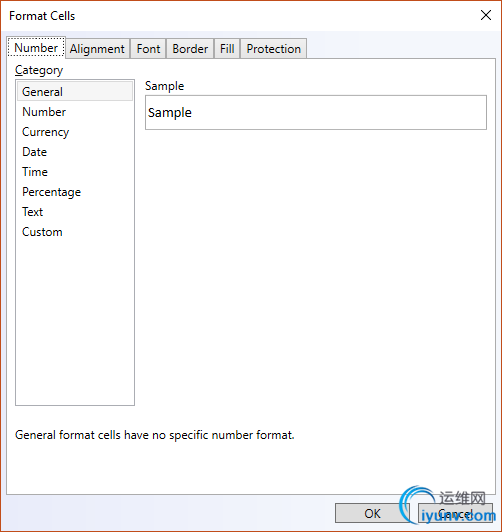This screenshot has height=532, width=502.
Task: Choose the Custom category
Action: pos(75,232)
